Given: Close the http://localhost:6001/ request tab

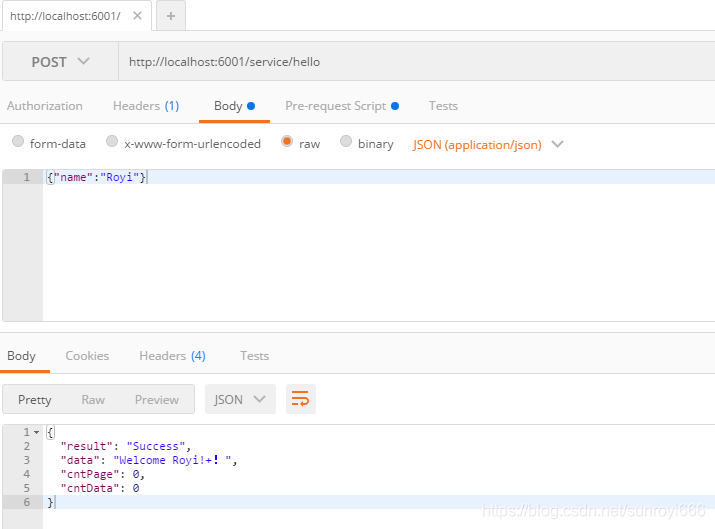Looking at the screenshot, I should tap(137, 16).
